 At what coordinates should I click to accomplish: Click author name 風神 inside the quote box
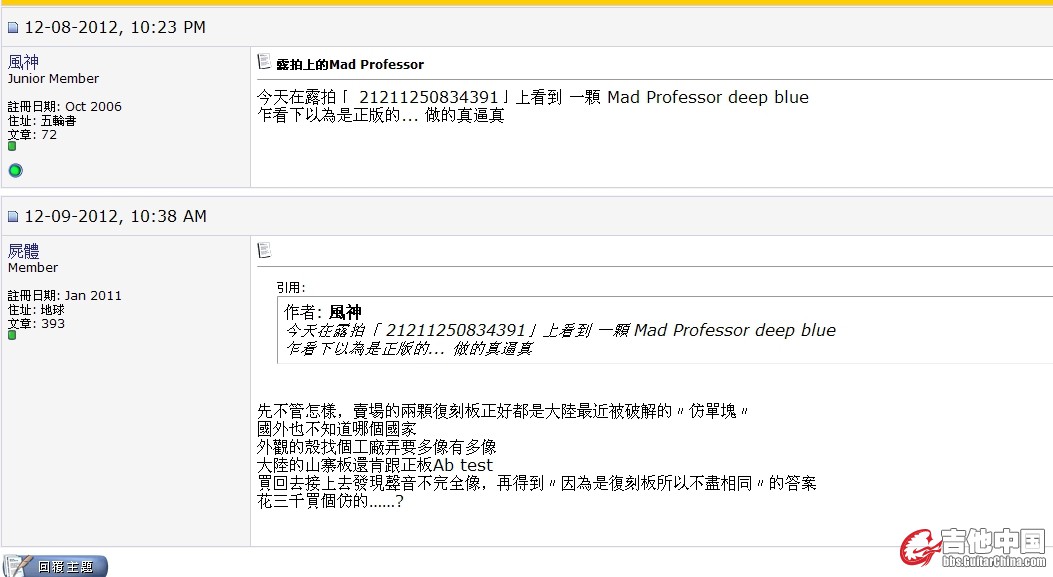point(345,312)
